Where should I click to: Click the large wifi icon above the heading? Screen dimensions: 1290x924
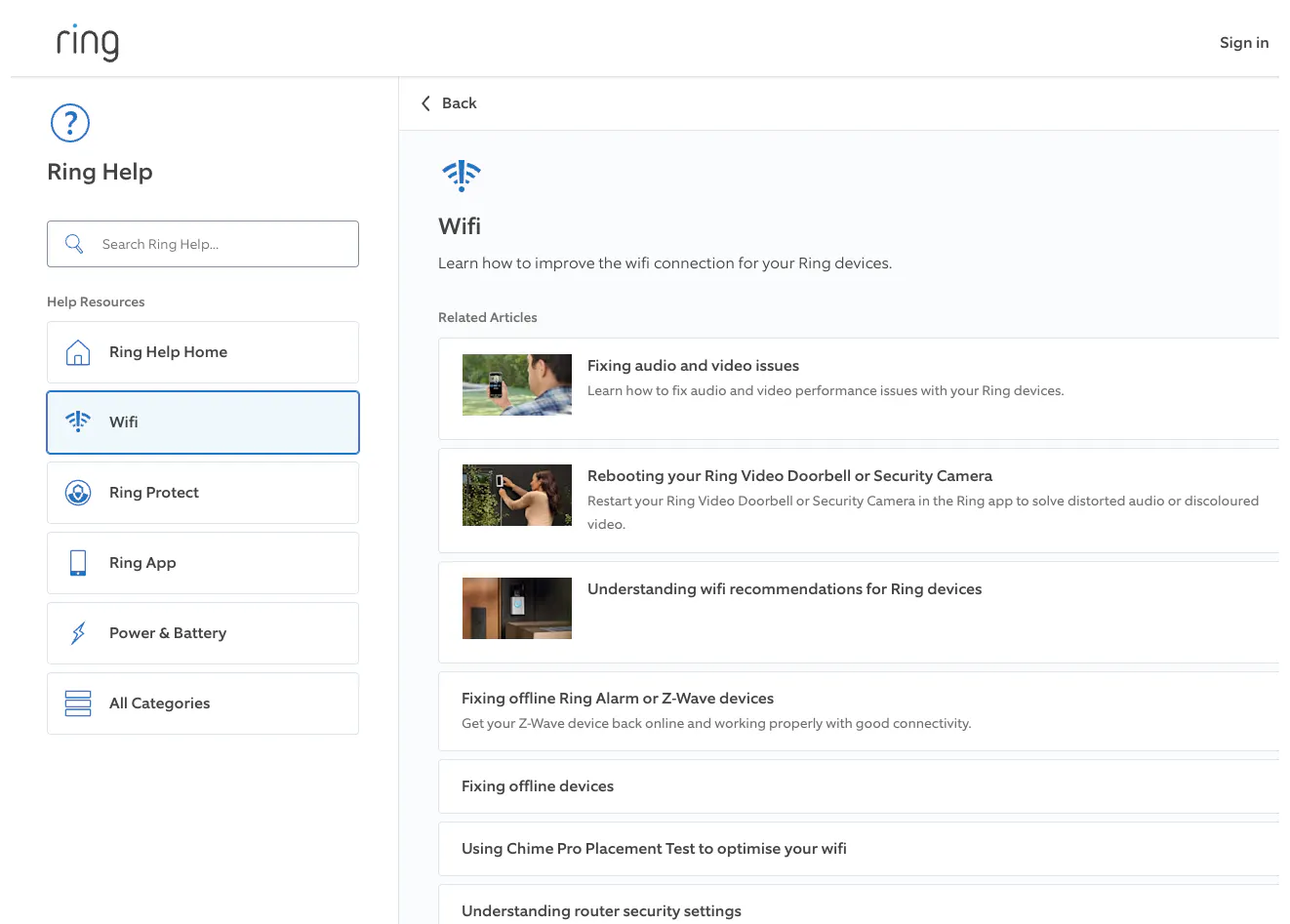462,176
